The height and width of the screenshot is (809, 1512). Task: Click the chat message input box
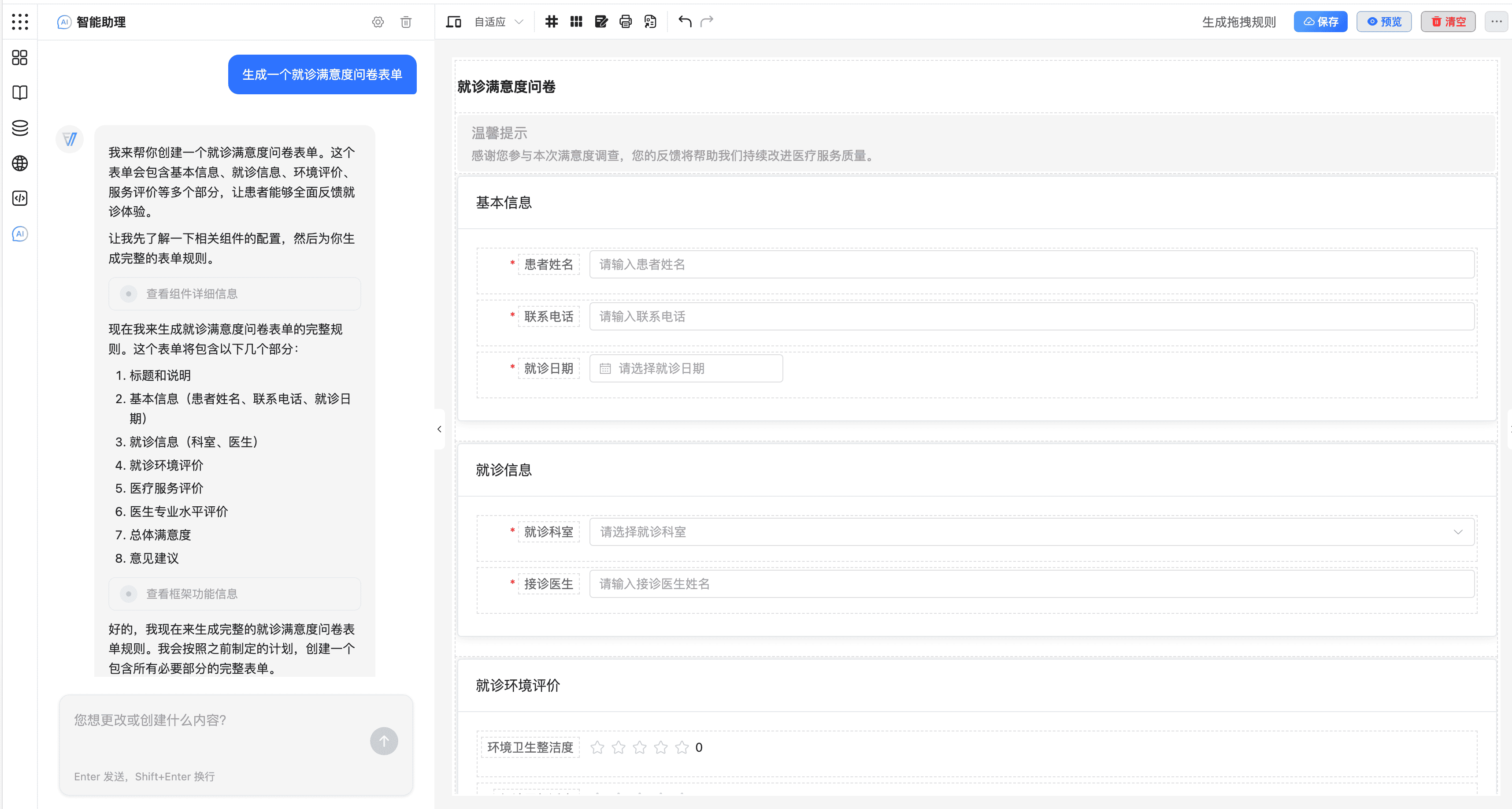[x=236, y=744]
